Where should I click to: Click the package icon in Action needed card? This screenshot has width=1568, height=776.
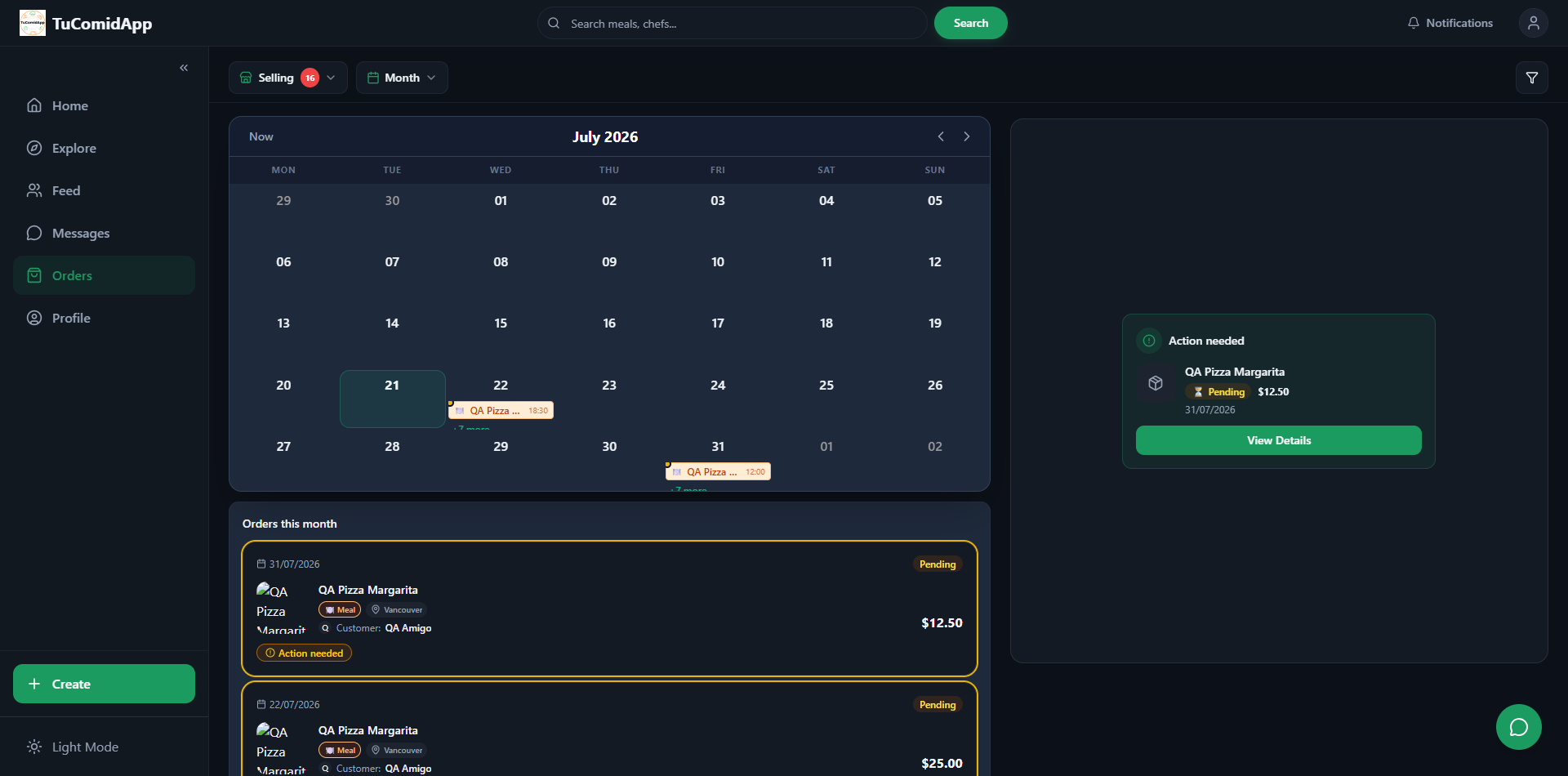(x=1156, y=383)
